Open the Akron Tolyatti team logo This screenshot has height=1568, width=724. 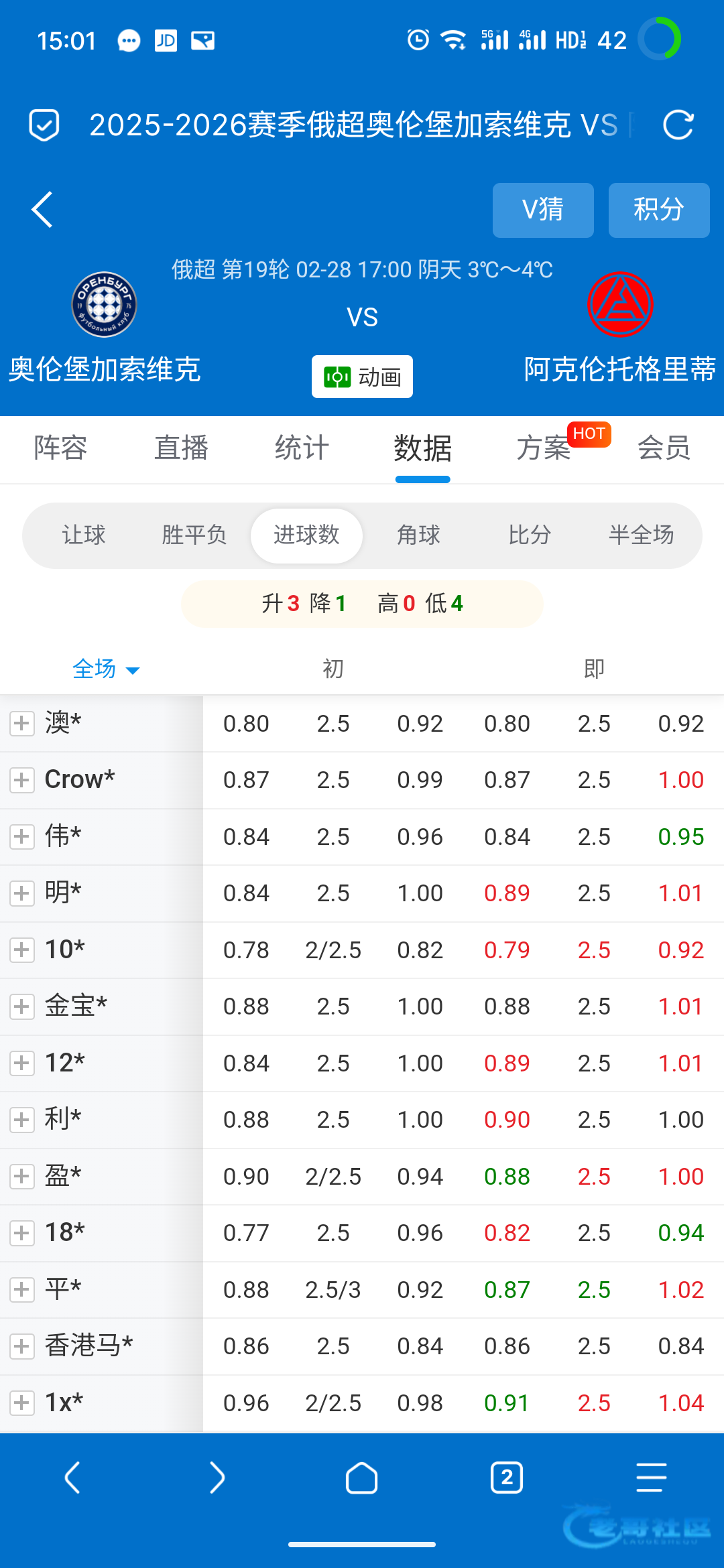pos(620,305)
